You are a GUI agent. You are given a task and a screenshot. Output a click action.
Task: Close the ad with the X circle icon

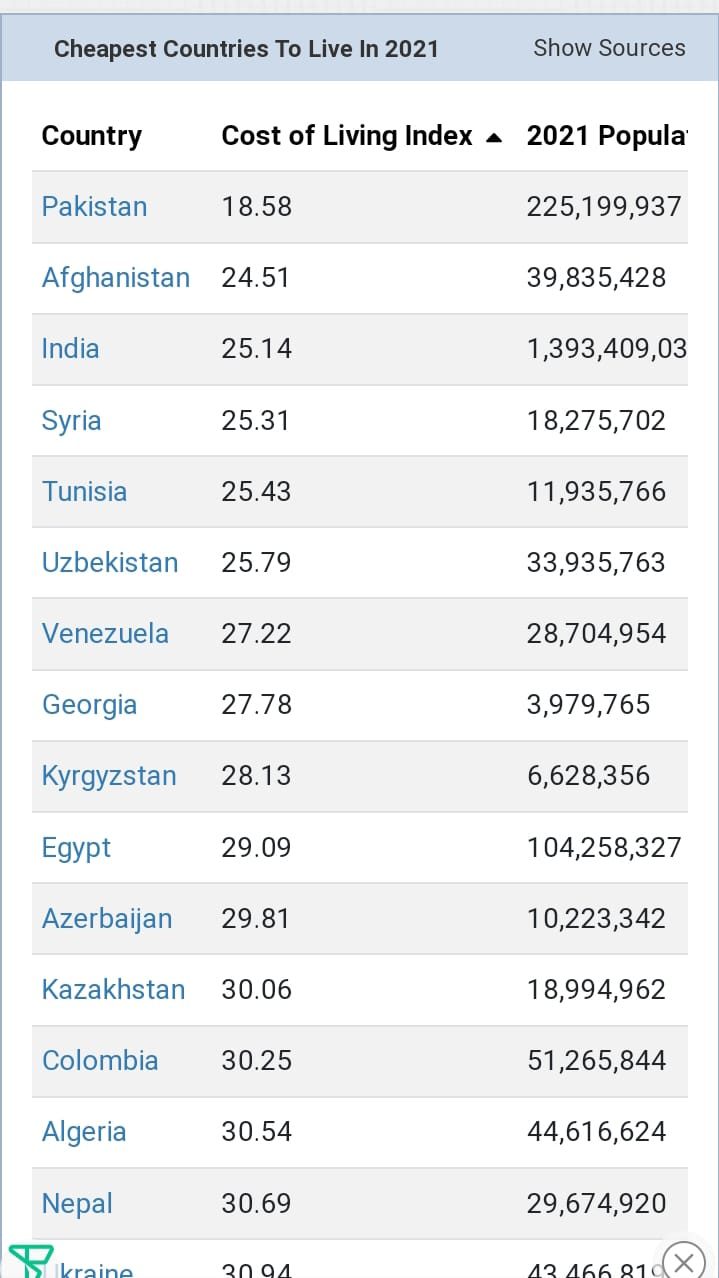684,1261
